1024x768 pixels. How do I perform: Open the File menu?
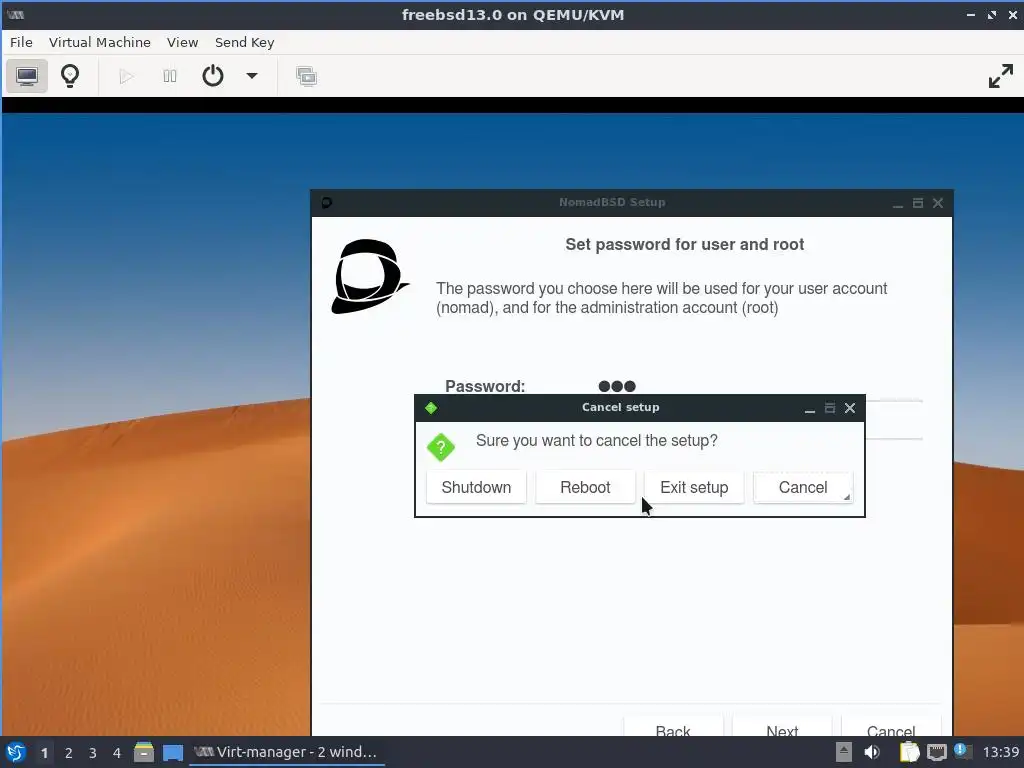21,42
